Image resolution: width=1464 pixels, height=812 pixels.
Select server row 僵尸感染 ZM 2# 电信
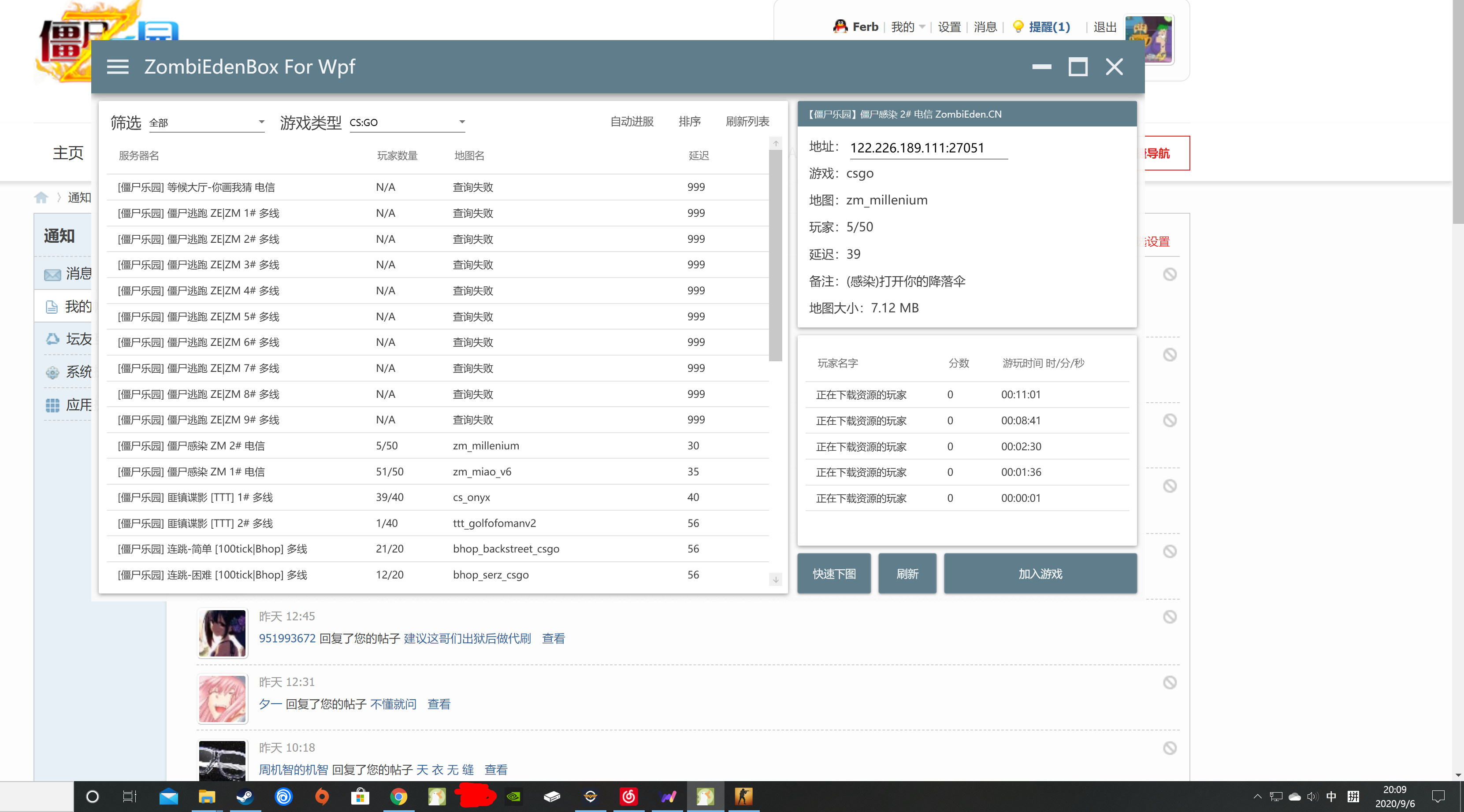(x=438, y=445)
